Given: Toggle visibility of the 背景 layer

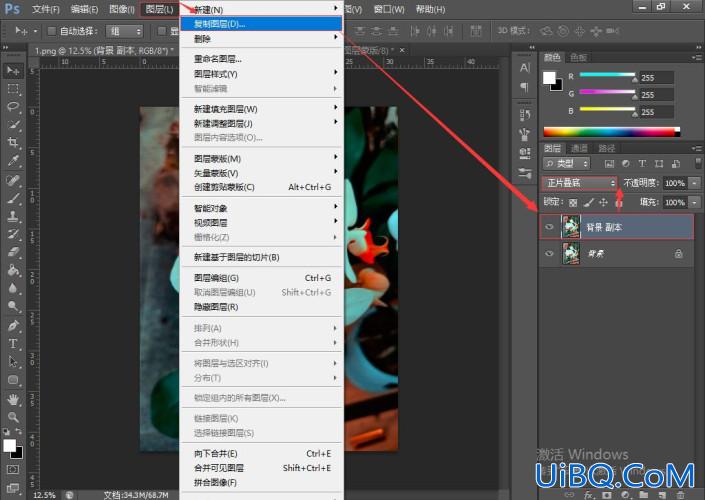Looking at the screenshot, I should 549,253.
